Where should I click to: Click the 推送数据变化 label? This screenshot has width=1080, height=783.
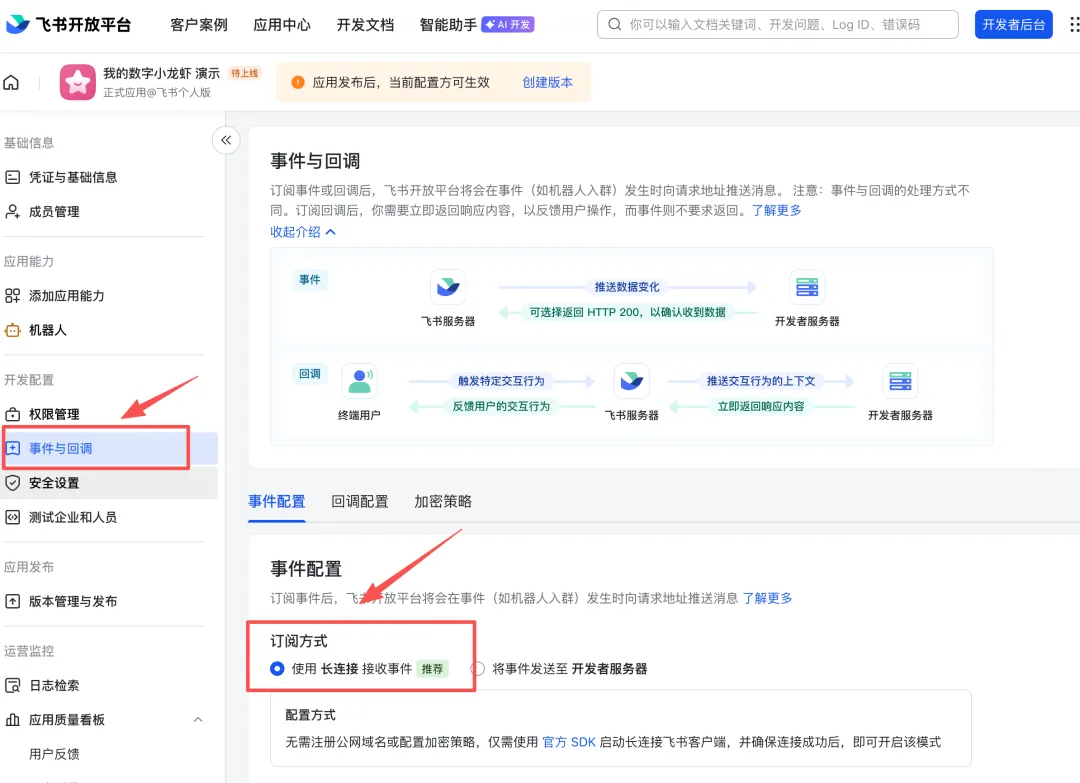[x=627, y=286]
